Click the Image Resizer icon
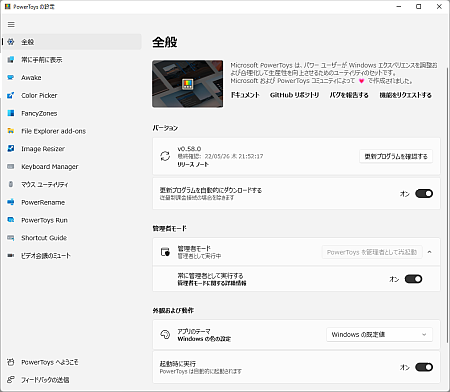 11,149
